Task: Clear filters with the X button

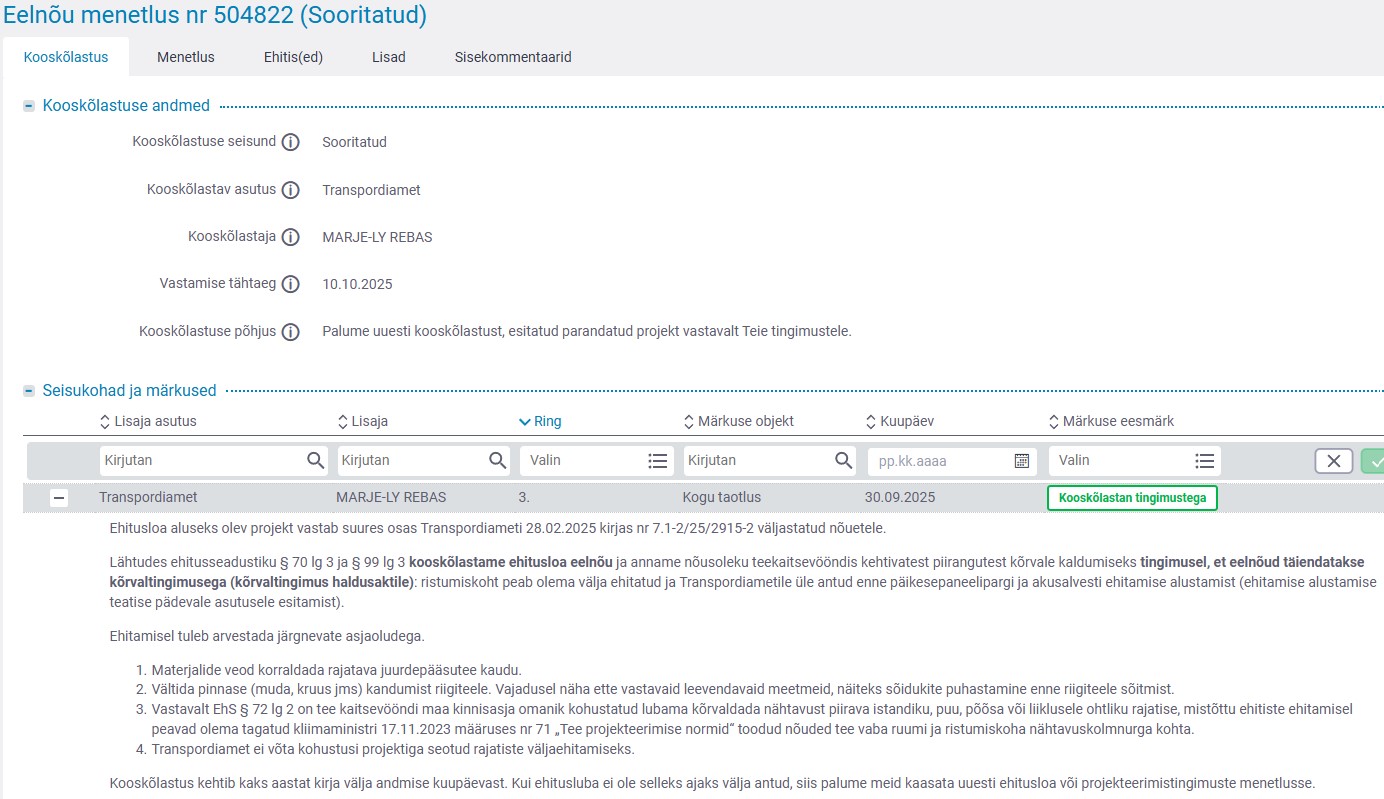Action: point(1333,461)
